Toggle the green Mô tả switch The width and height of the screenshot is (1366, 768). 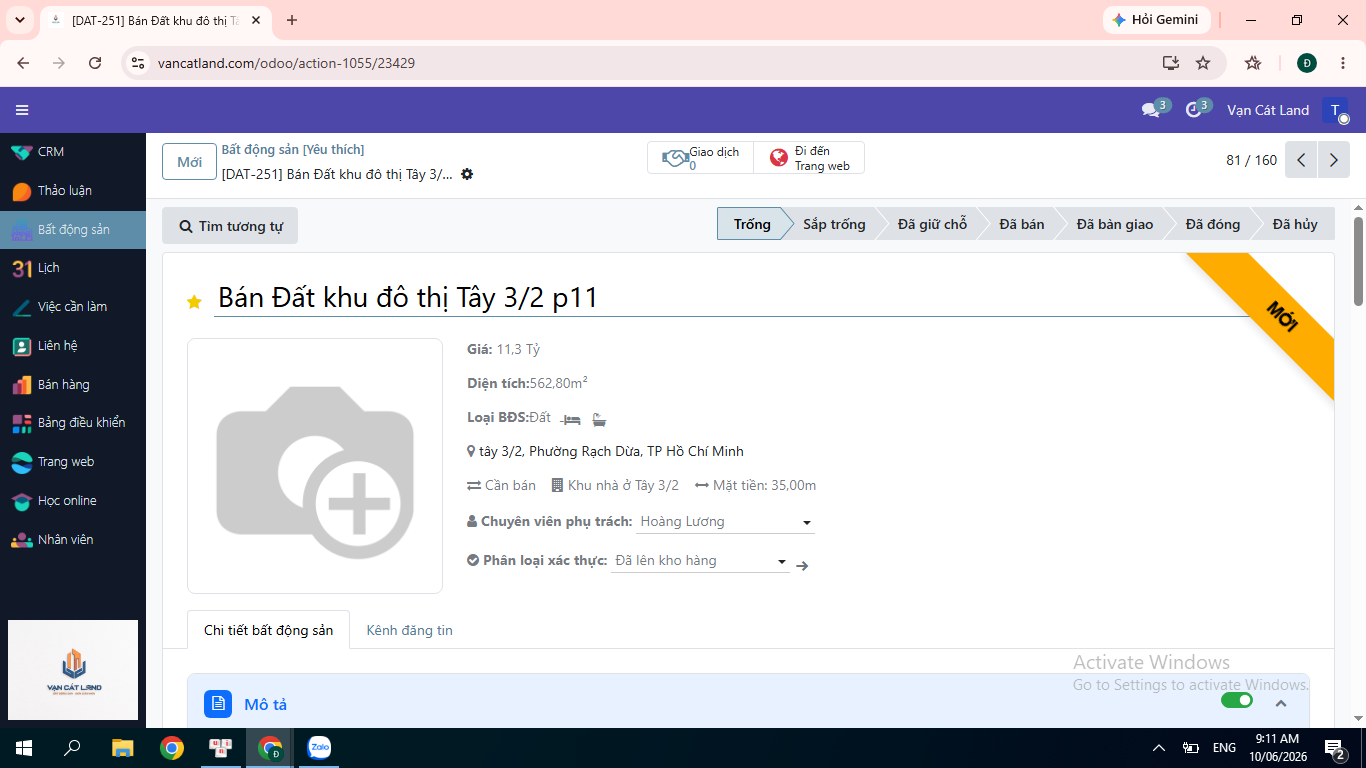[x=1237, y=700]
